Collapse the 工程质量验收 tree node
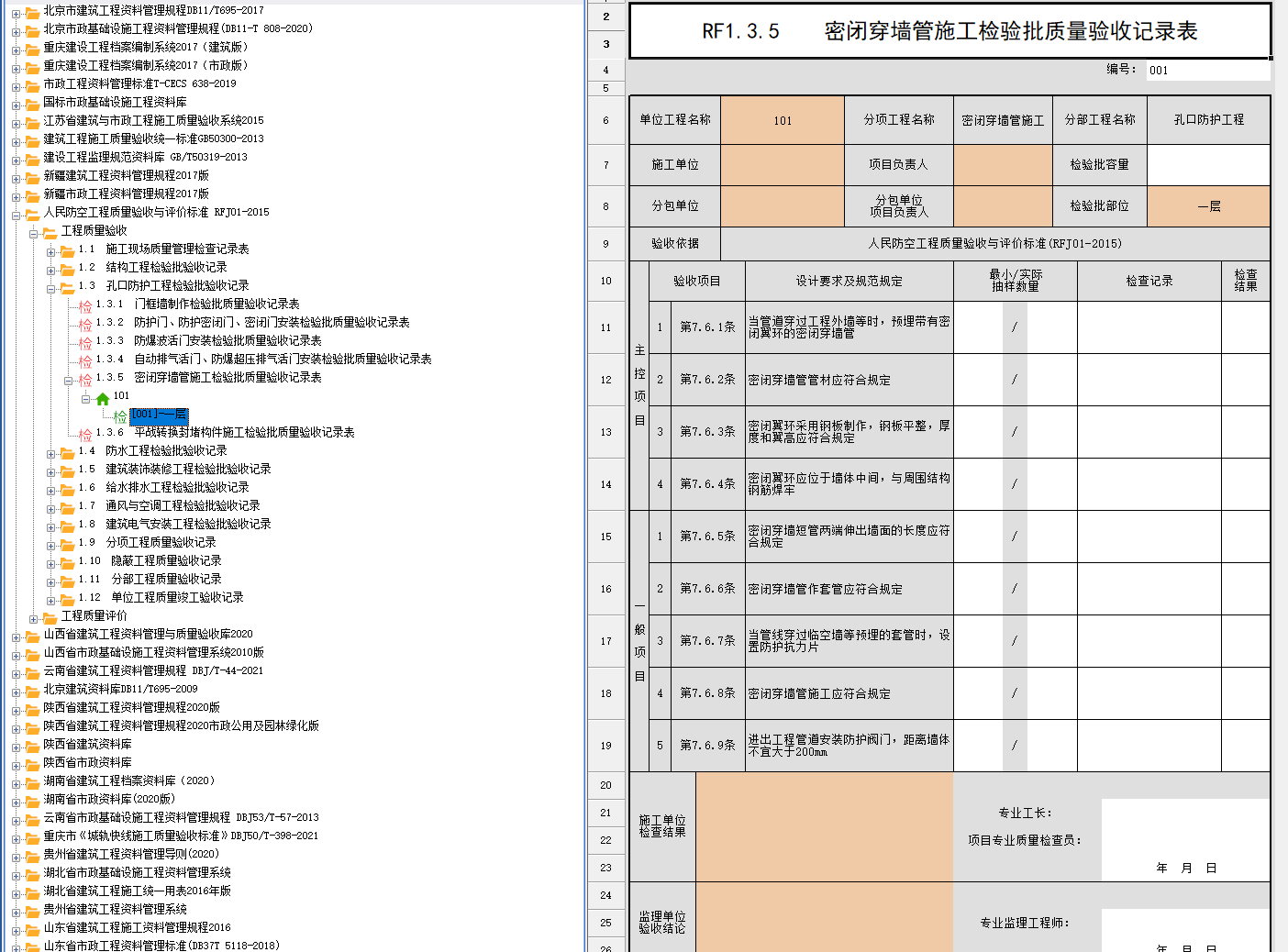 (33, 233)
